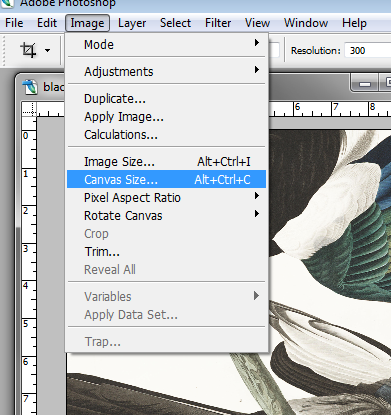Open the Layer menu
The height and width of the screenshot is (415, 391).
(132, 23)
